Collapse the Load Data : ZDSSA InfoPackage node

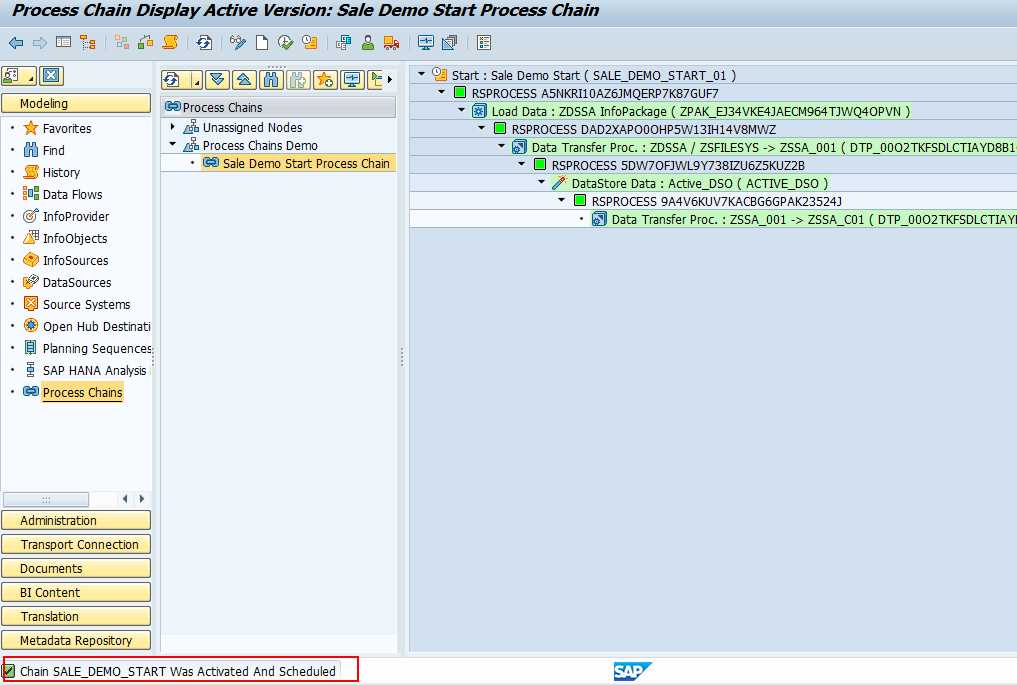click(x=462, y=110)
